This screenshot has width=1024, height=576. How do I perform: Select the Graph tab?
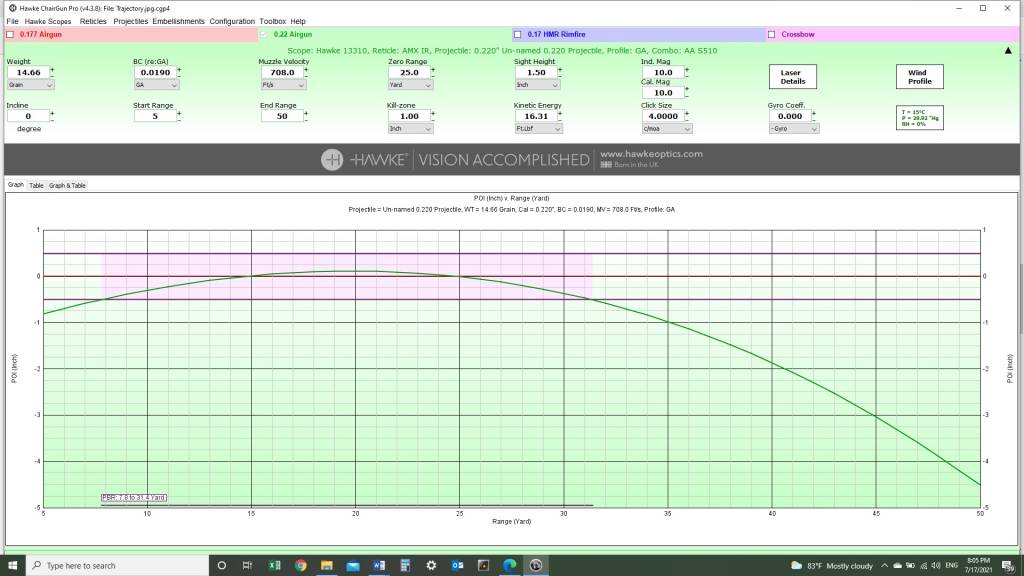(x=16, y=185)
